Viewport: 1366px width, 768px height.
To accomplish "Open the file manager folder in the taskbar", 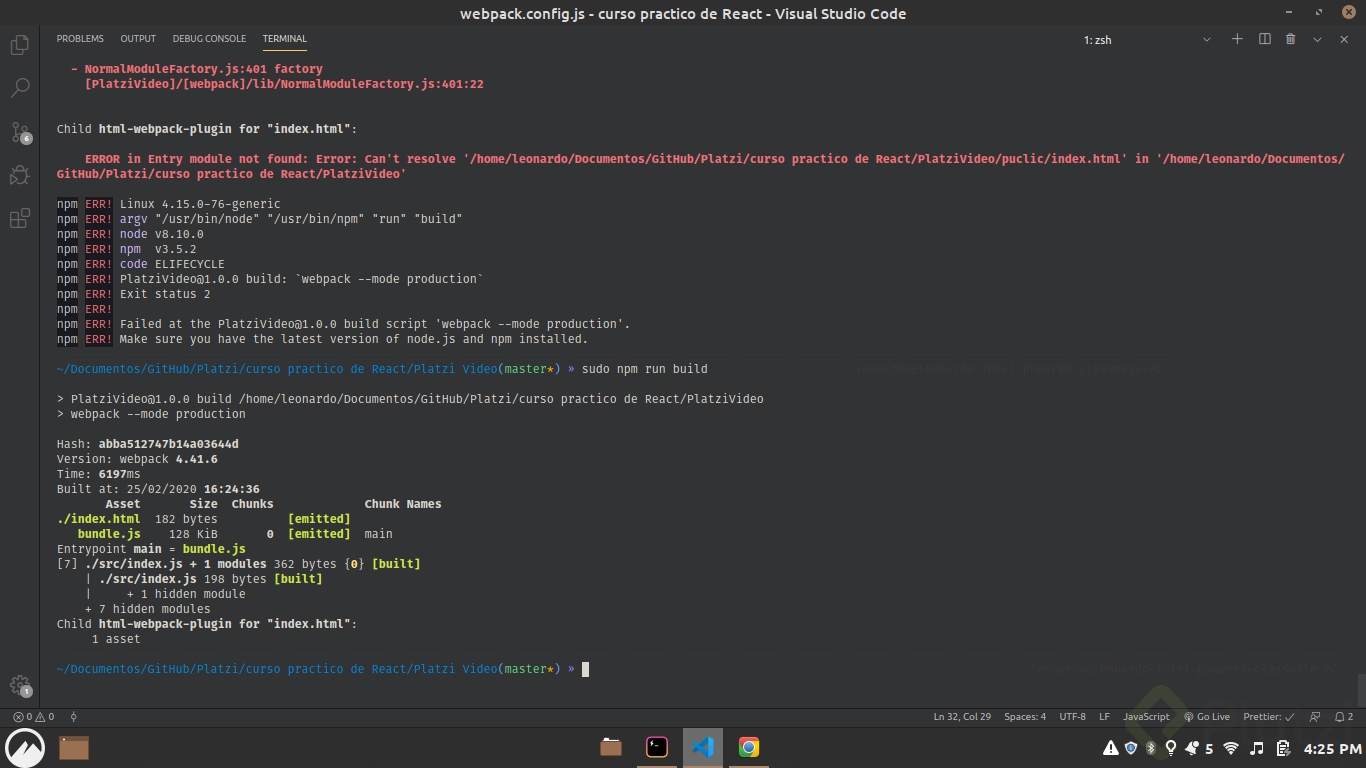I will 611,747.
